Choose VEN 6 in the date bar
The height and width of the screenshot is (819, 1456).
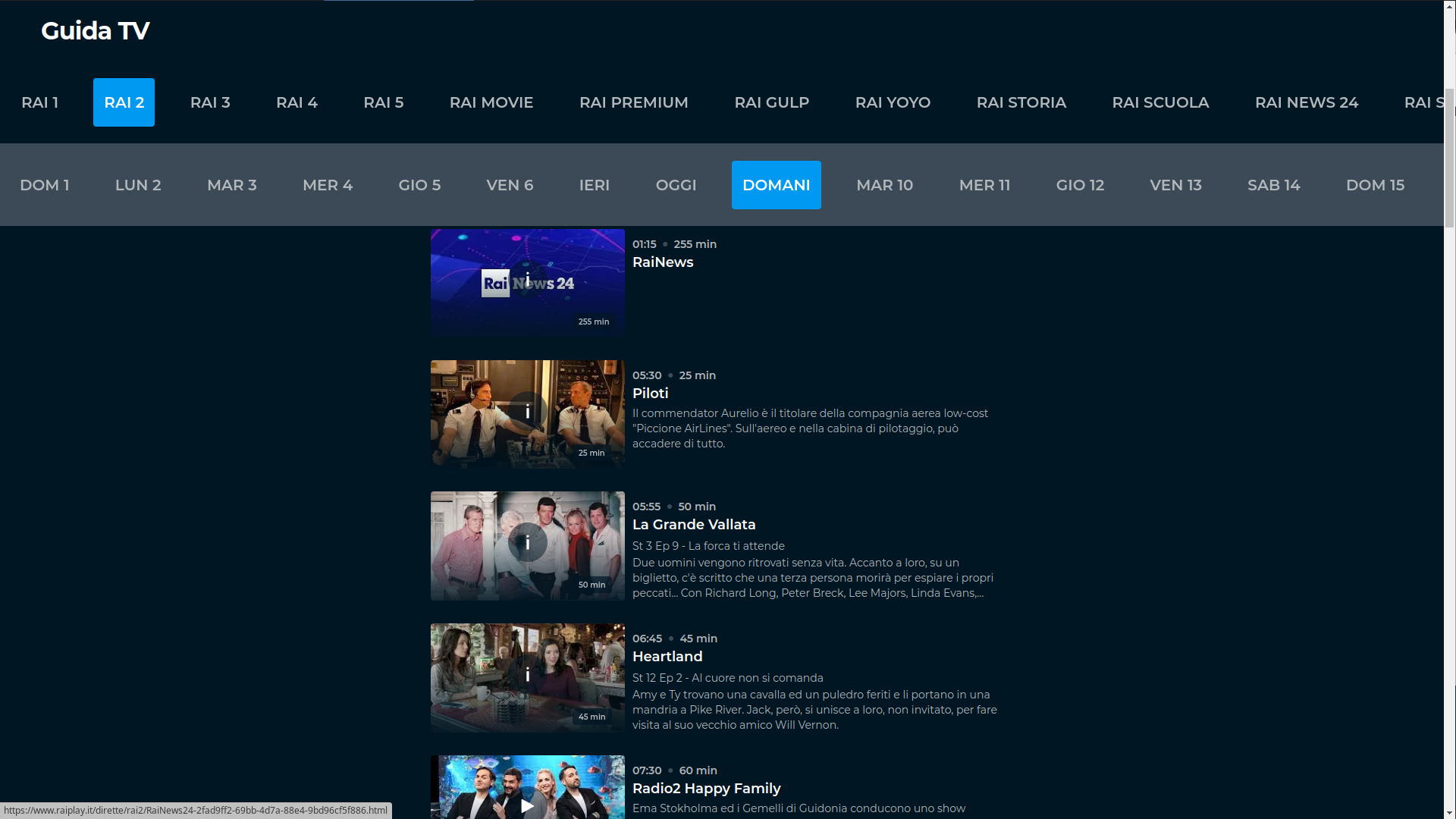click(x=510, y=185)
